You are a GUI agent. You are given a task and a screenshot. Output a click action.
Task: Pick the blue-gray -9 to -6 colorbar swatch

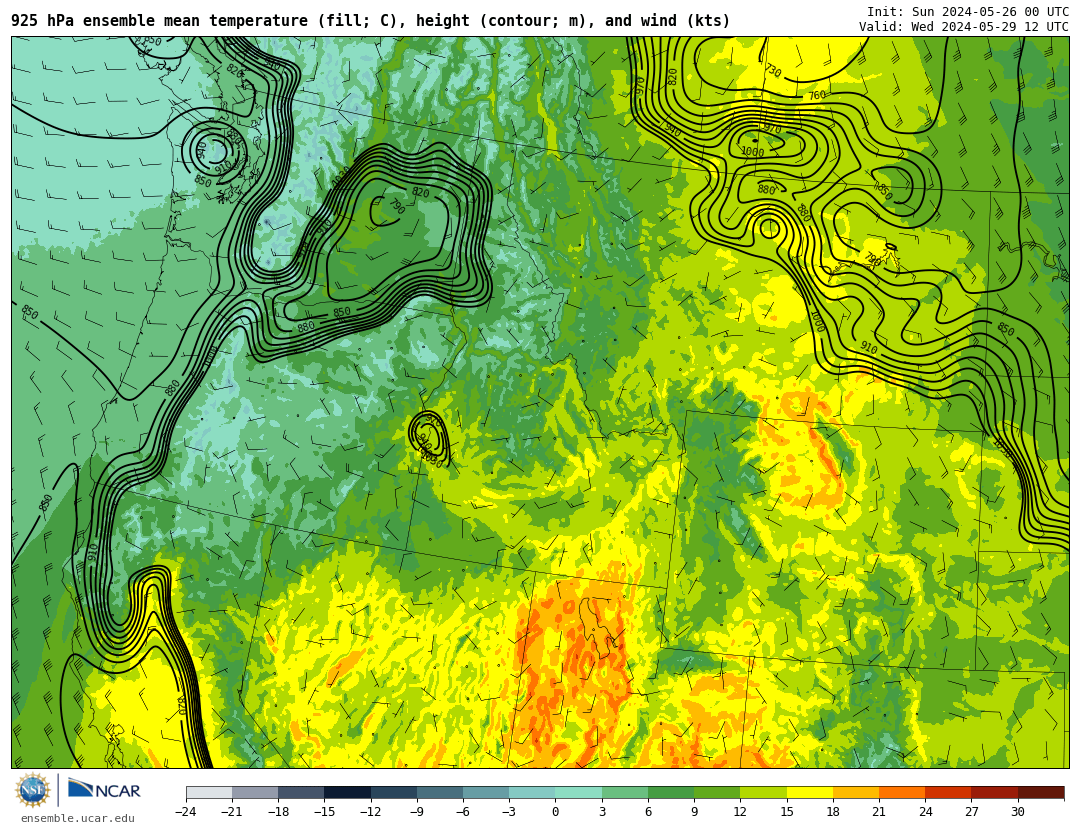pyautogui.click(x=439, y=792)
